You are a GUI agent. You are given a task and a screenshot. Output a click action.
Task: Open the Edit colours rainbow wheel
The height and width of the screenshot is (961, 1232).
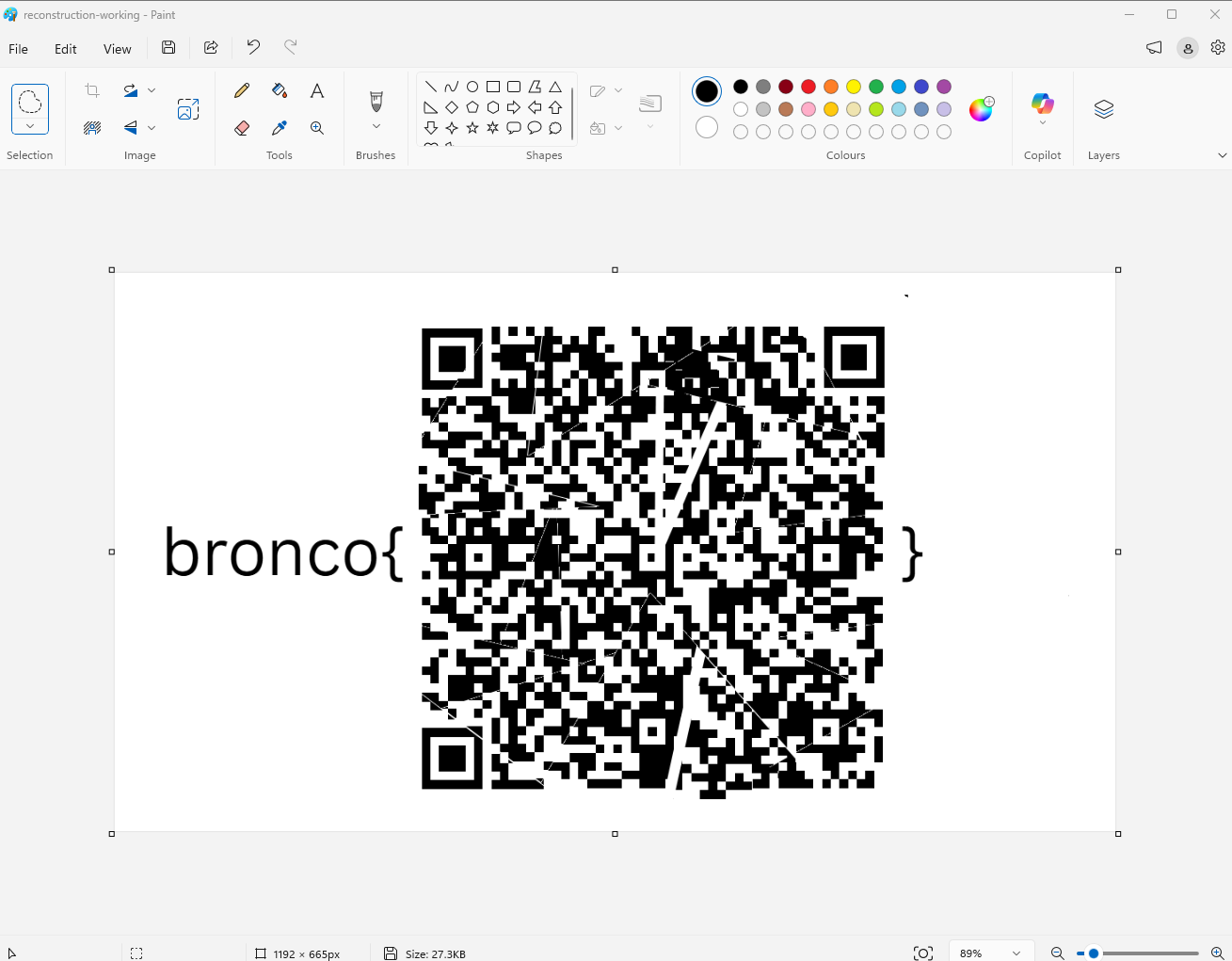[x=982, y=109]
